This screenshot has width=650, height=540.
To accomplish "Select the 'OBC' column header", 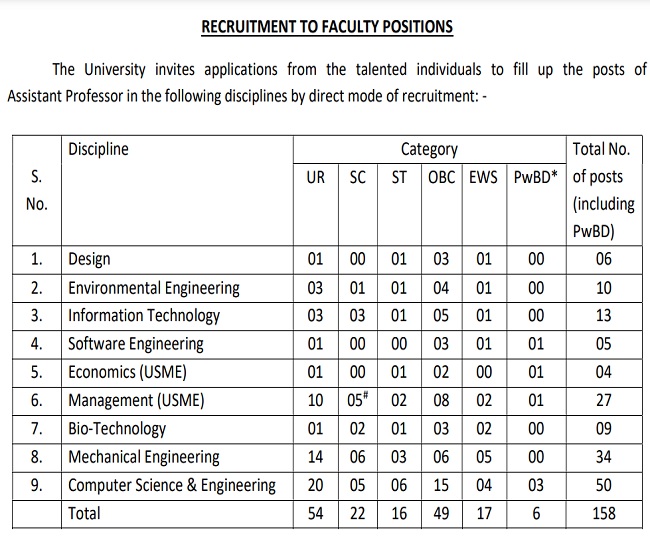I will point(441,177).
